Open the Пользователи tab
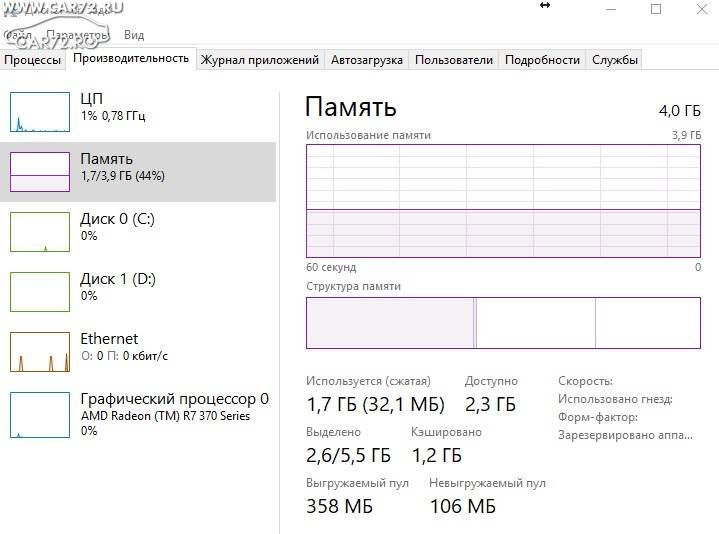Viewport: 719px width, 534px height. point(454,60)
